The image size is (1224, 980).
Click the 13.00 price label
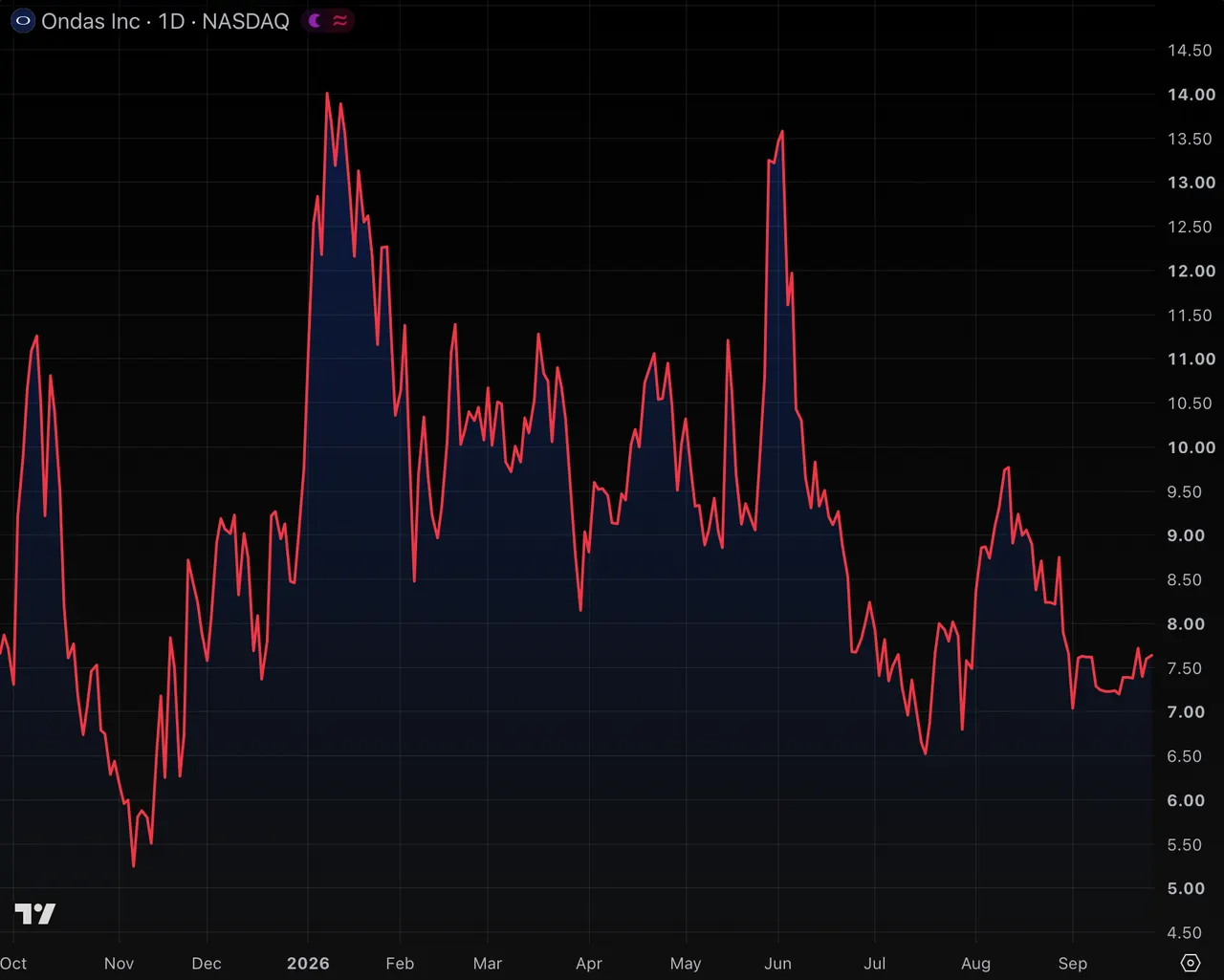1191,183
